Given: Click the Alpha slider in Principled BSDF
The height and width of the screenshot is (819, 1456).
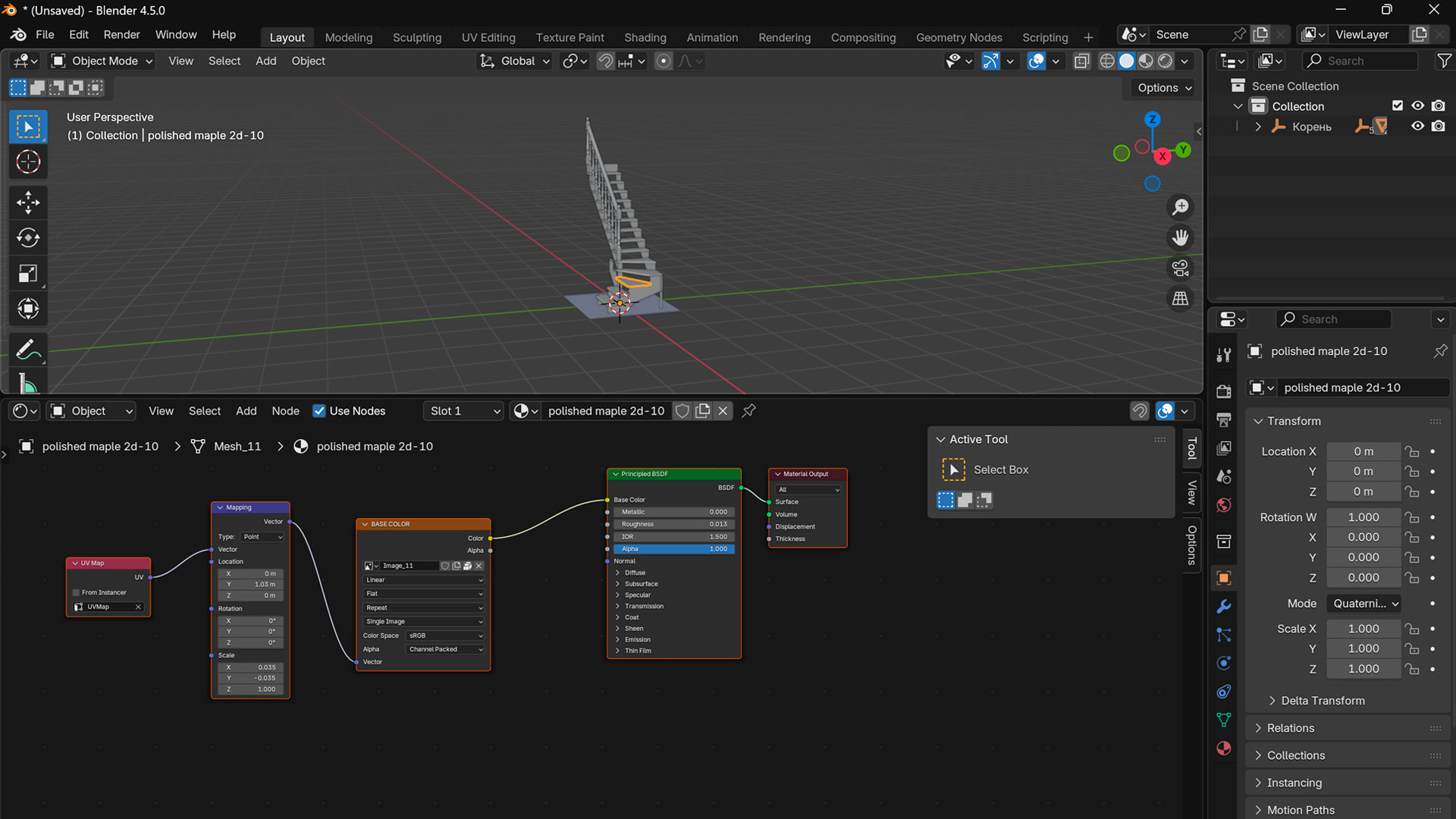Looking at the screenshot, I should (674, 549).
